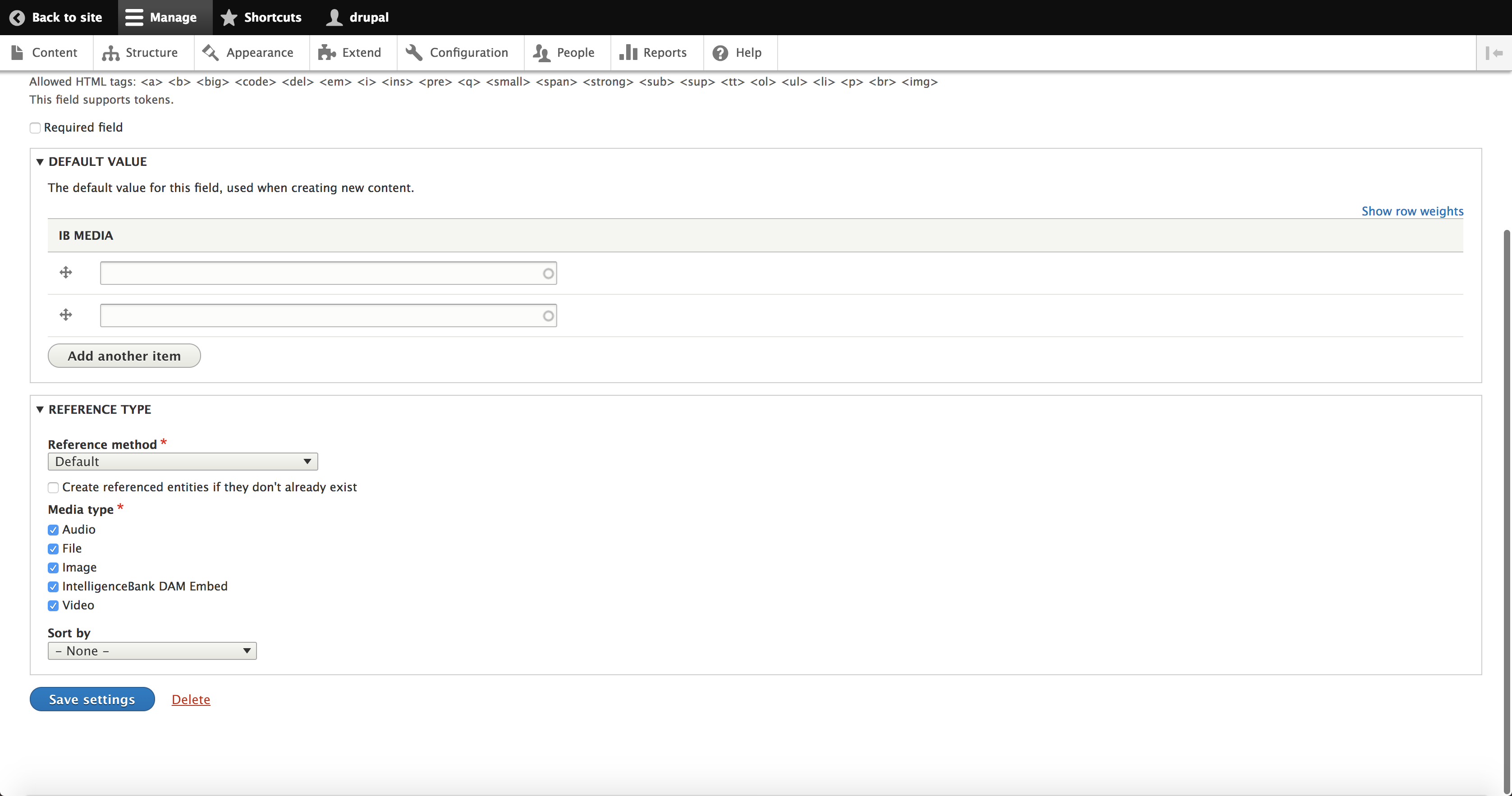Open the Reports menu item
The width and height of the screenshot is (1512, 796).
coord(653,53)
